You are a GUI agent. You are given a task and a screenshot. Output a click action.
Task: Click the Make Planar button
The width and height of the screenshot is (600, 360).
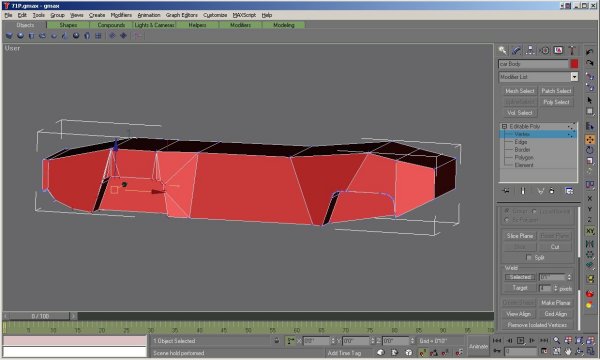pyautogui.click(x=556, y=303)
